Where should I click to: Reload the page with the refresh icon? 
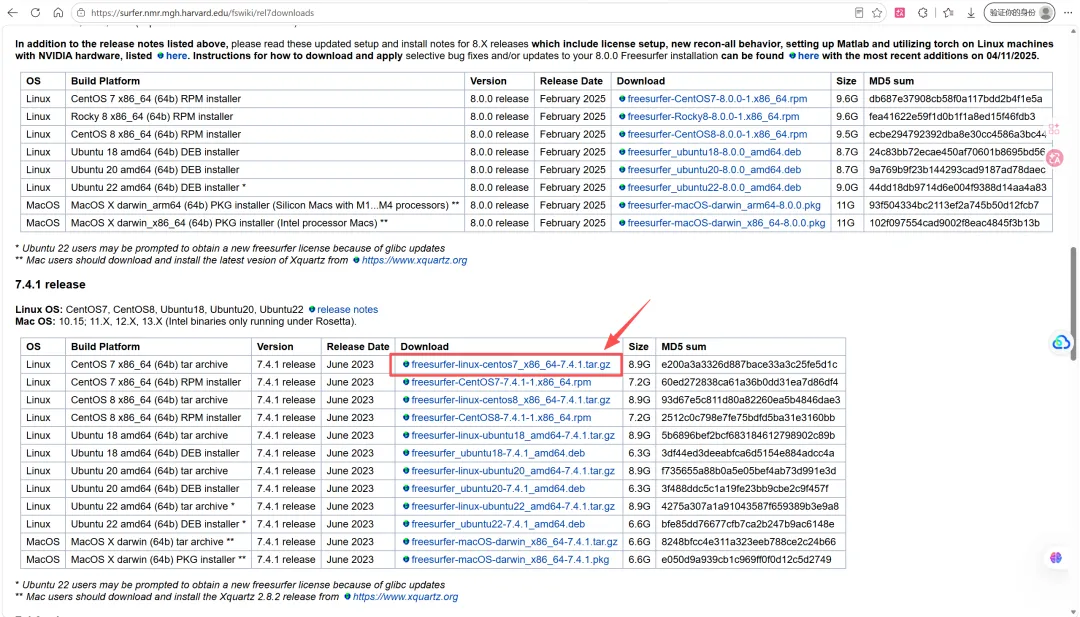tap(35, 12)
